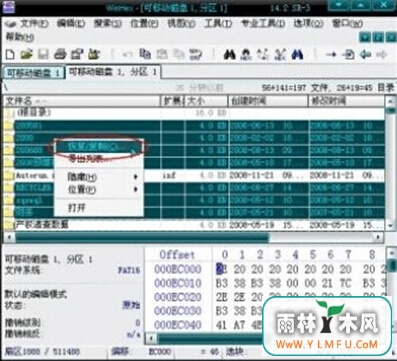Select the RECYCLER folder row
This screenshot has height=361, width=397.
coord(195,188)
